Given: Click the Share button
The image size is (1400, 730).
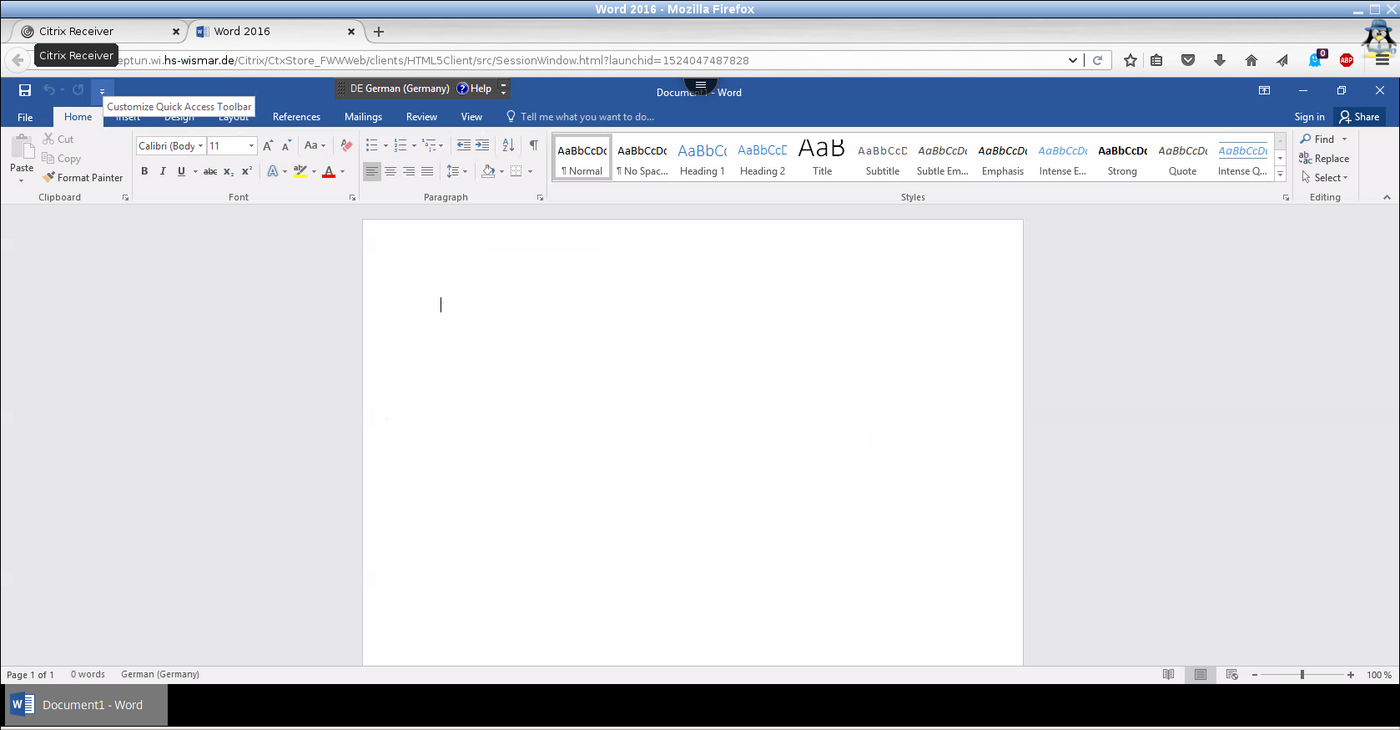Looking at the screenshot, I should [1359, 117].
